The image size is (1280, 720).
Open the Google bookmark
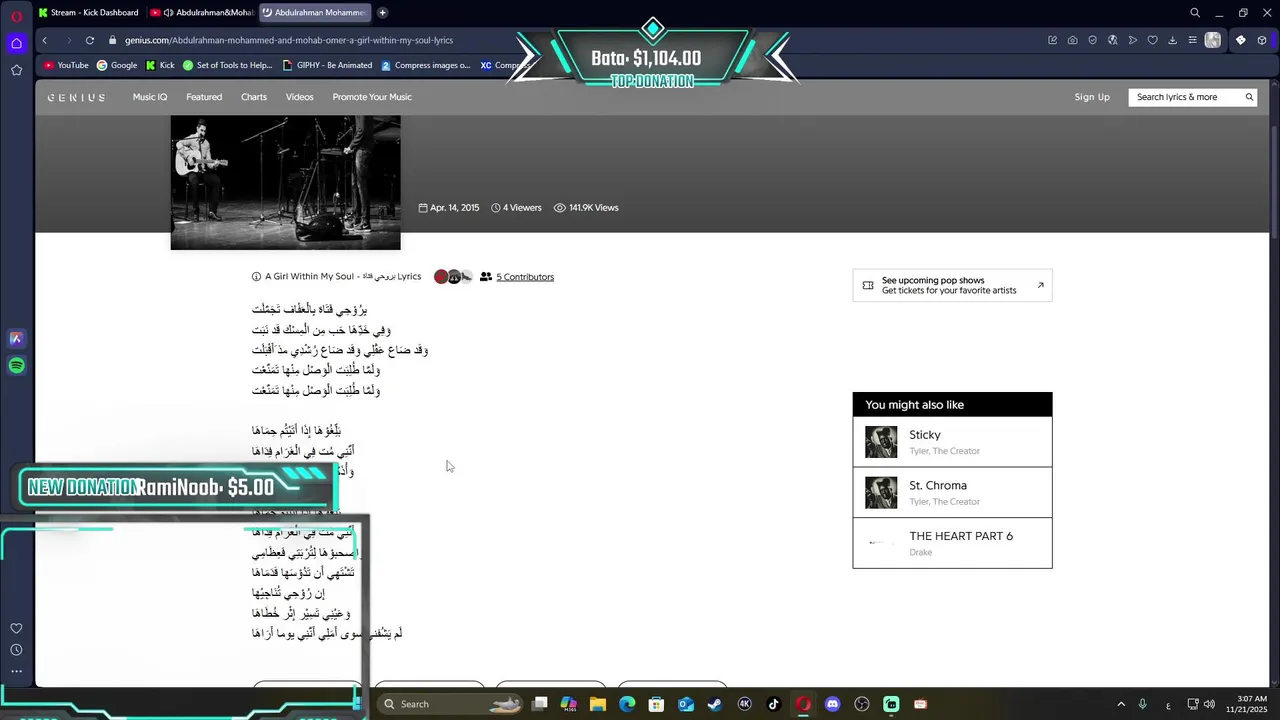pyautogui.click(x=117, y=65)
